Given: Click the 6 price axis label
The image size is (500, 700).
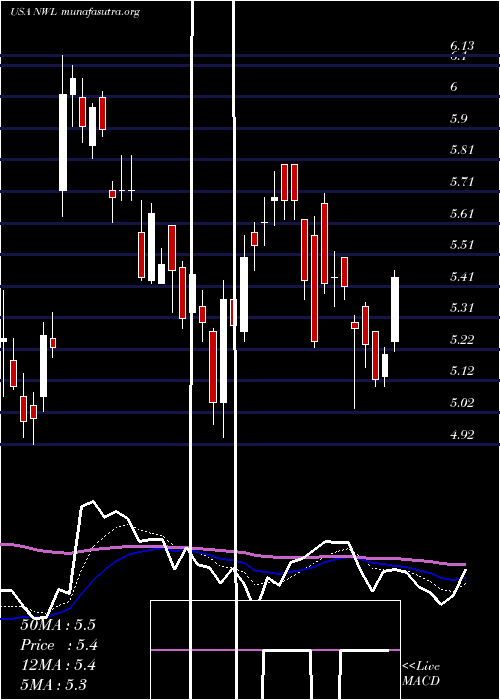Looking at the screenshot, I should [x=454, y=87].
